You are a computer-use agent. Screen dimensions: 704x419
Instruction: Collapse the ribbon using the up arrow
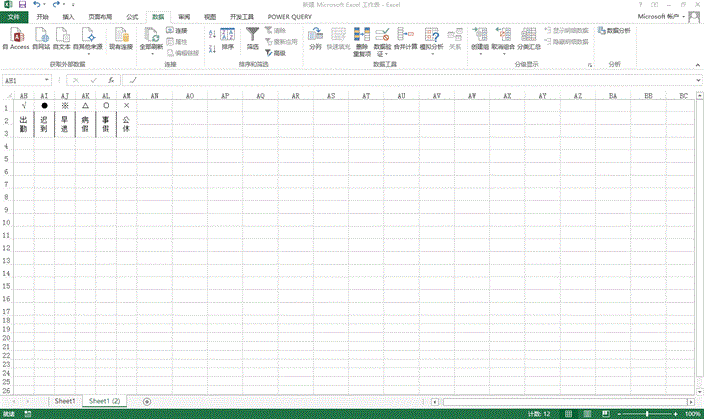pyautogui.click(x=696, y=64)
